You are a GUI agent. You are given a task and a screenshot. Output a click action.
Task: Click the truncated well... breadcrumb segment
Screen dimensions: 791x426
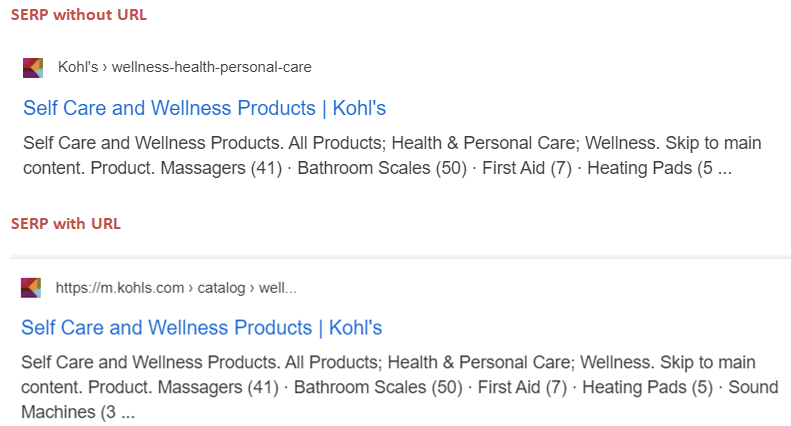[x=277, y=288]
